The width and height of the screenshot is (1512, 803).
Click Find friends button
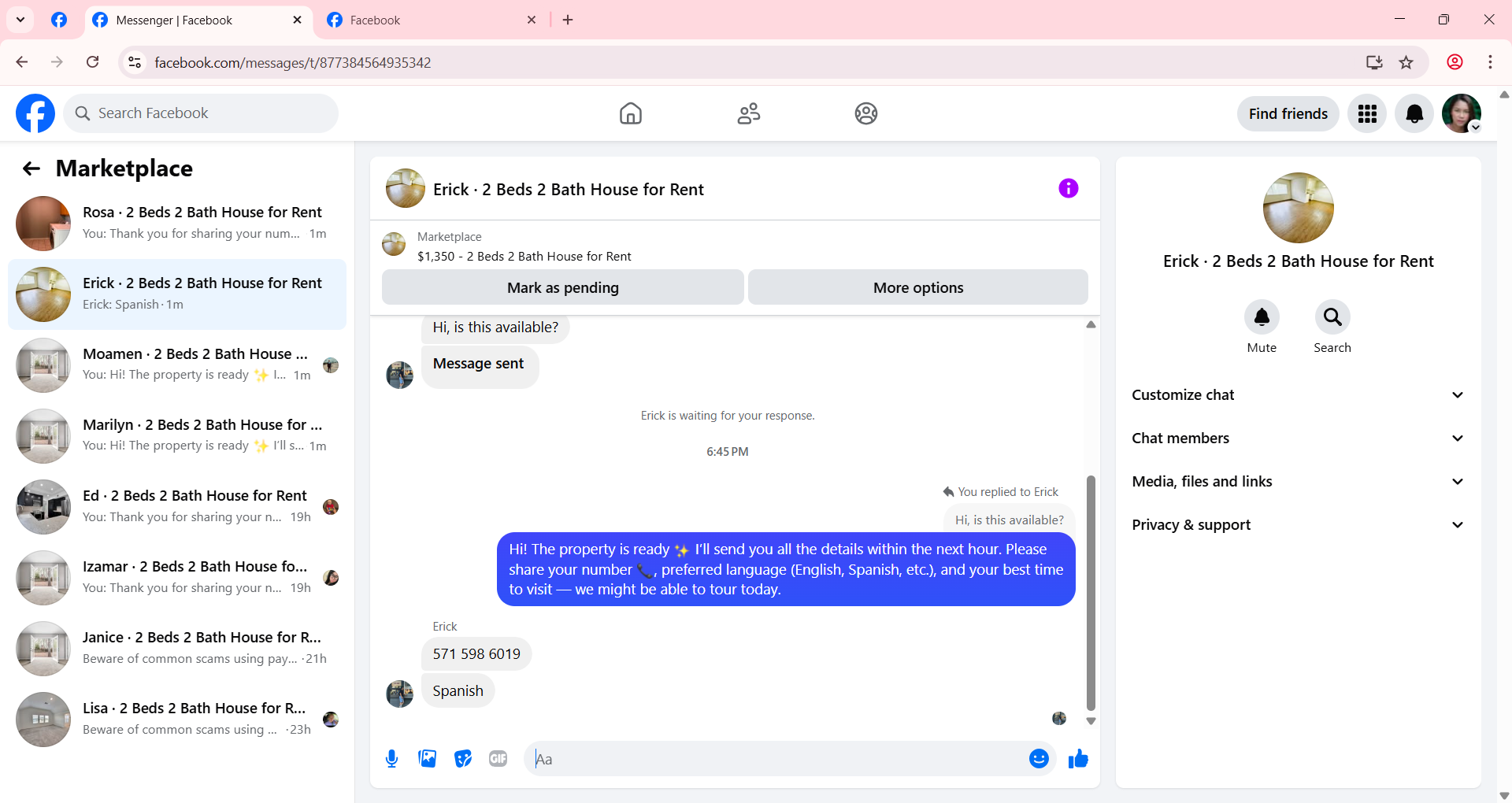[x=1288, y=113]
